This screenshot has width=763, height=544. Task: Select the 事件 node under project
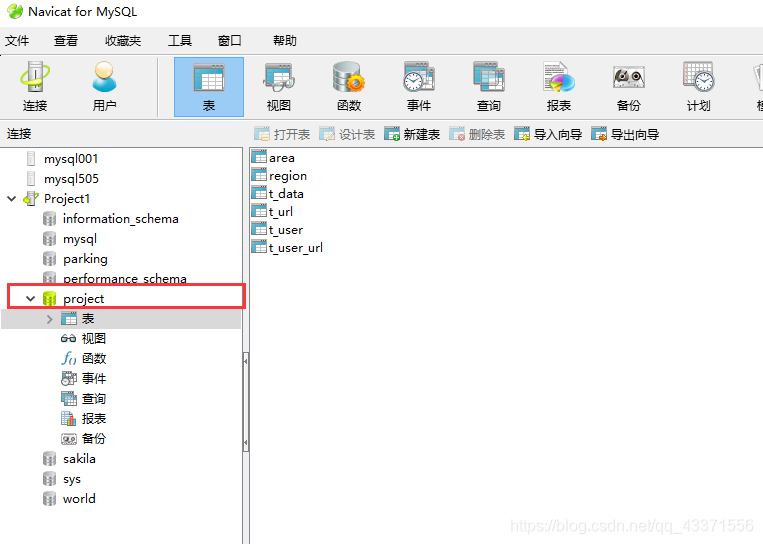[94, 379]
